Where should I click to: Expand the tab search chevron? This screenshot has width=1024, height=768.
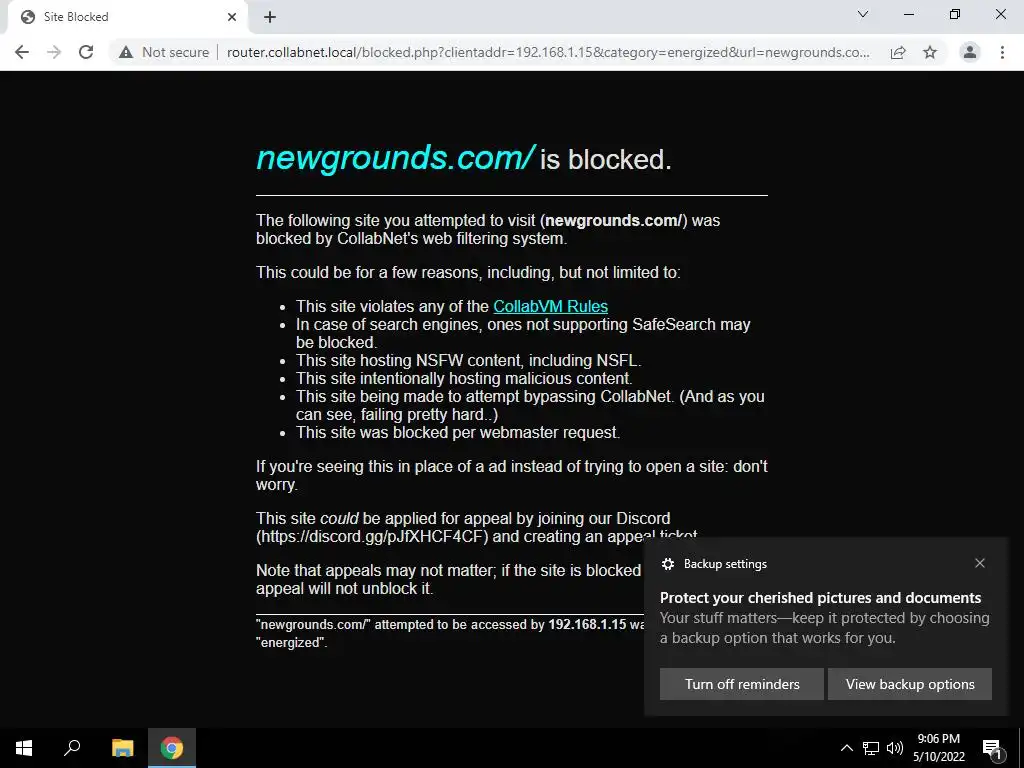[x=863, y=14]
